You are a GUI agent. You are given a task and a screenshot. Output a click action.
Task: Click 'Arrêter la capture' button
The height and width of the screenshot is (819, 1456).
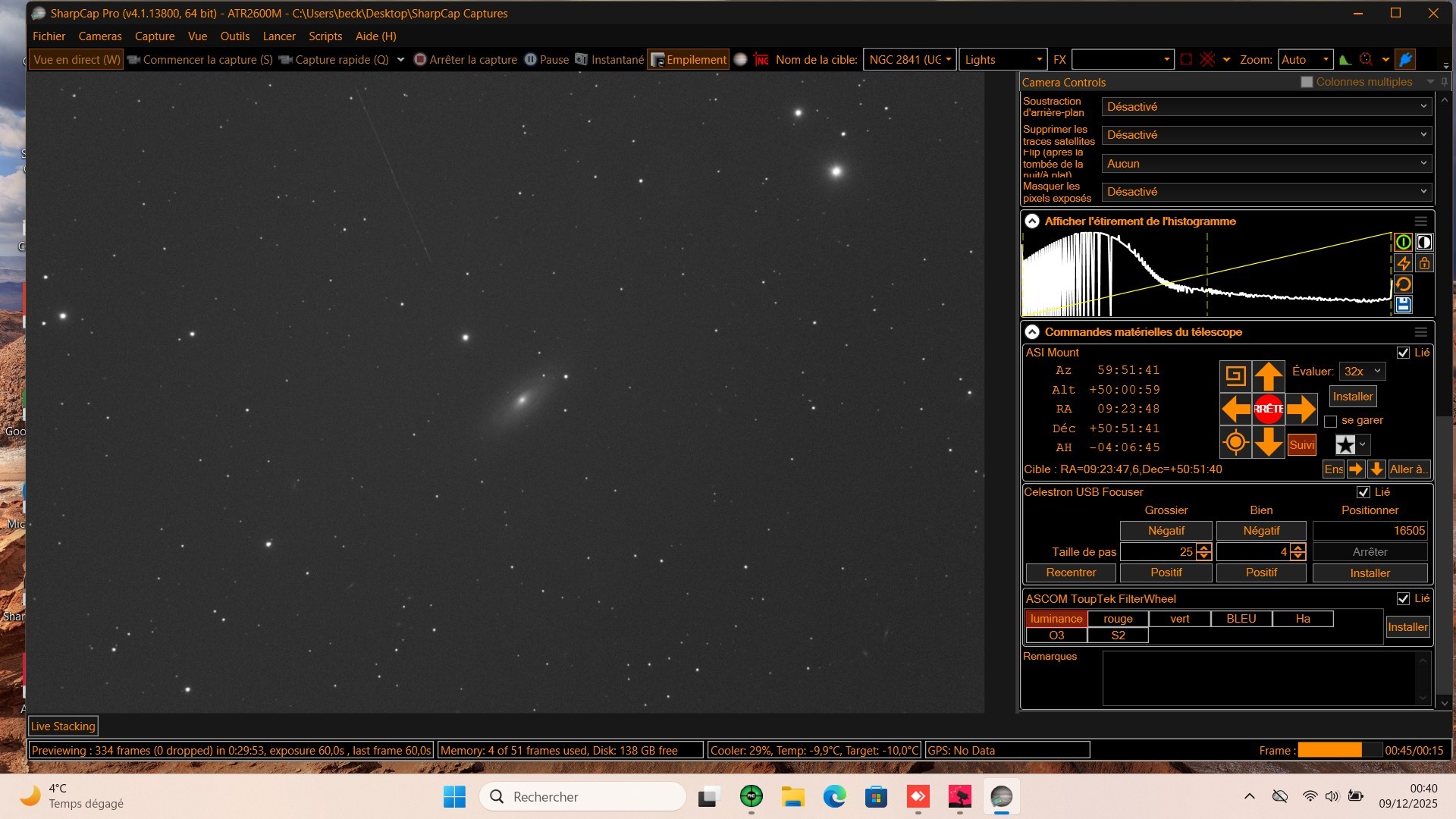point(466,59)
